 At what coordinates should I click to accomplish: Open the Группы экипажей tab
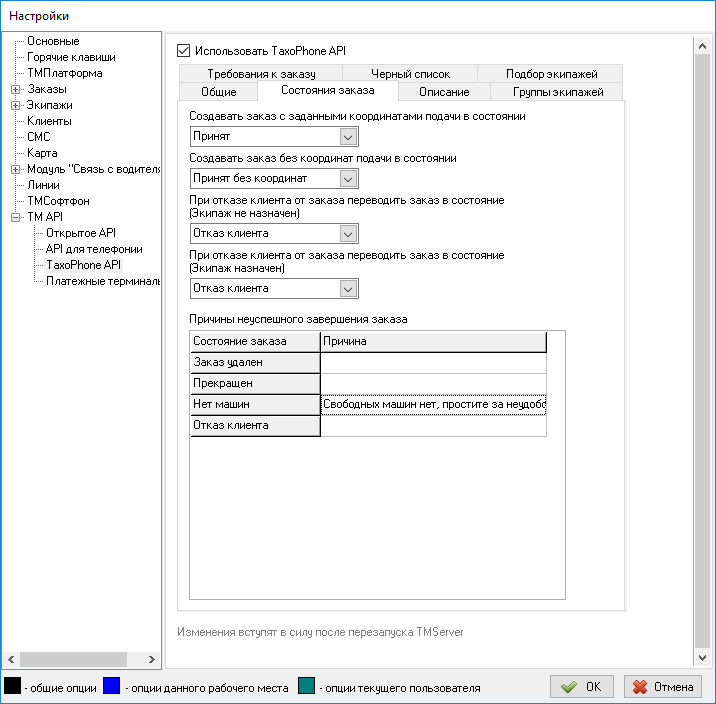[558, 92]
